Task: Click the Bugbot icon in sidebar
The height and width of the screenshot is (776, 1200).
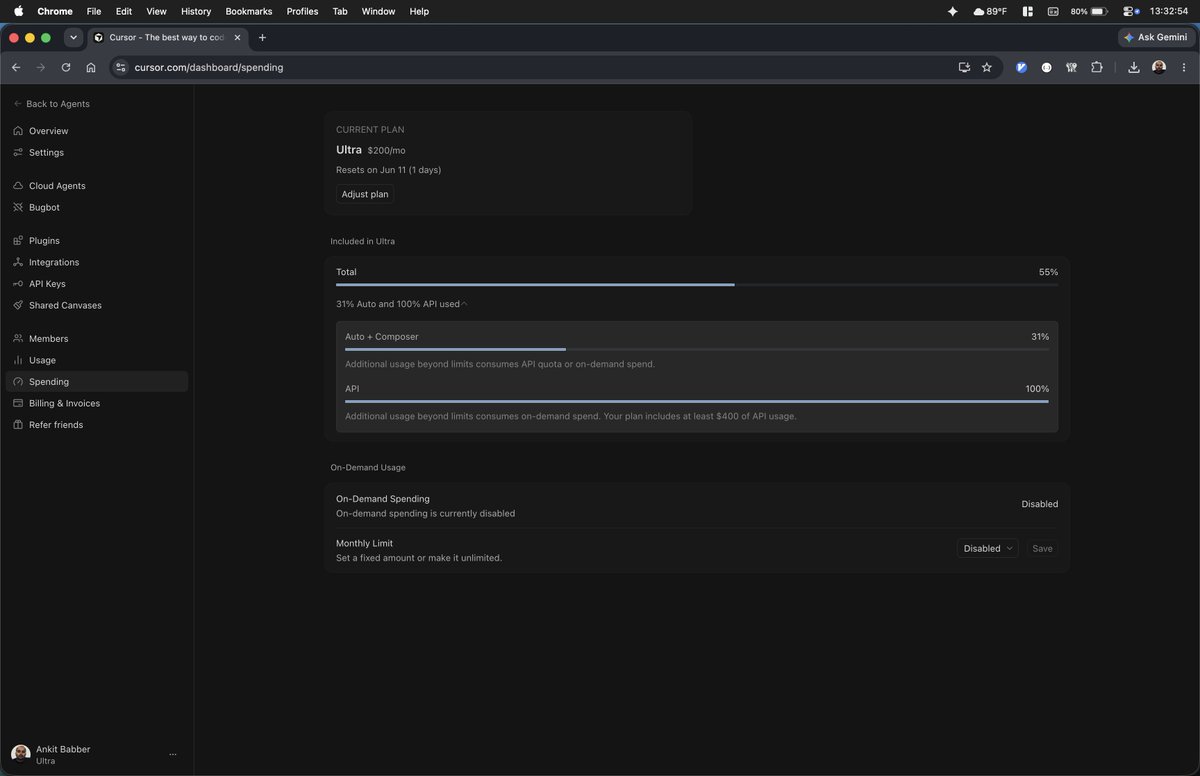Action: coord(18,207)
